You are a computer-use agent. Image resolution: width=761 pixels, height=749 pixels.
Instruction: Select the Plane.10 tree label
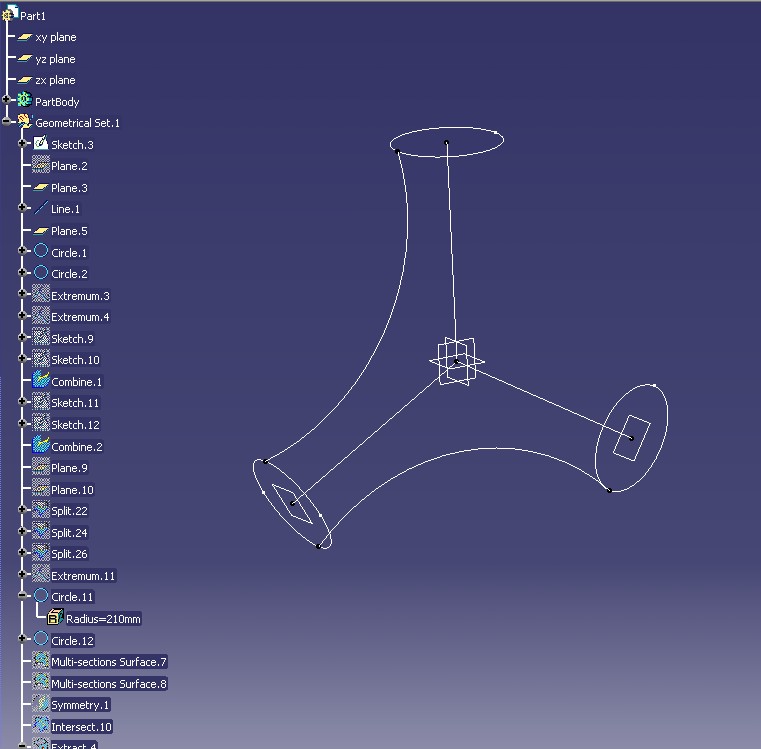pos(72,490)
